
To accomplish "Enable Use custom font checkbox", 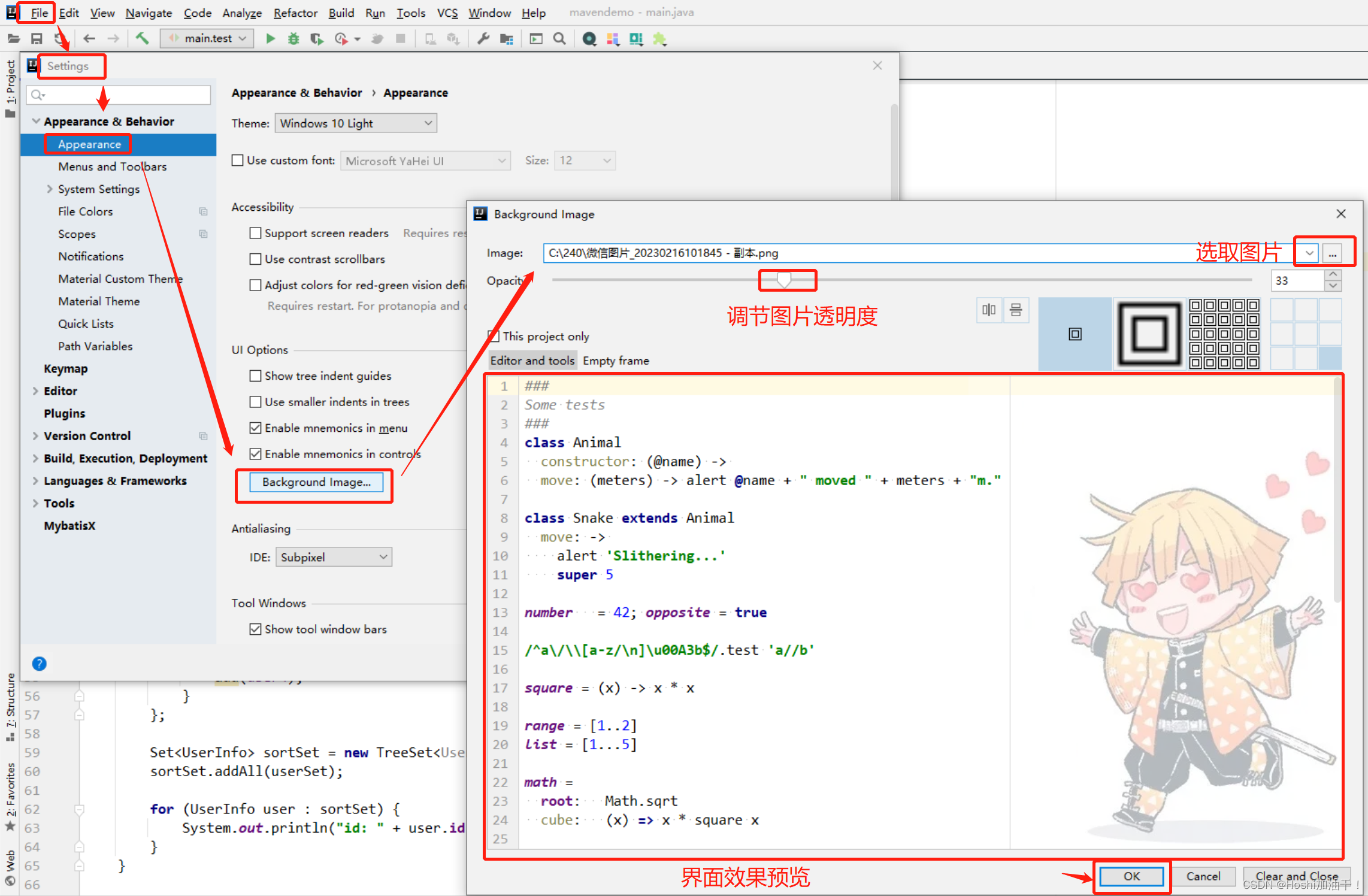I will [x=238, y=161].
